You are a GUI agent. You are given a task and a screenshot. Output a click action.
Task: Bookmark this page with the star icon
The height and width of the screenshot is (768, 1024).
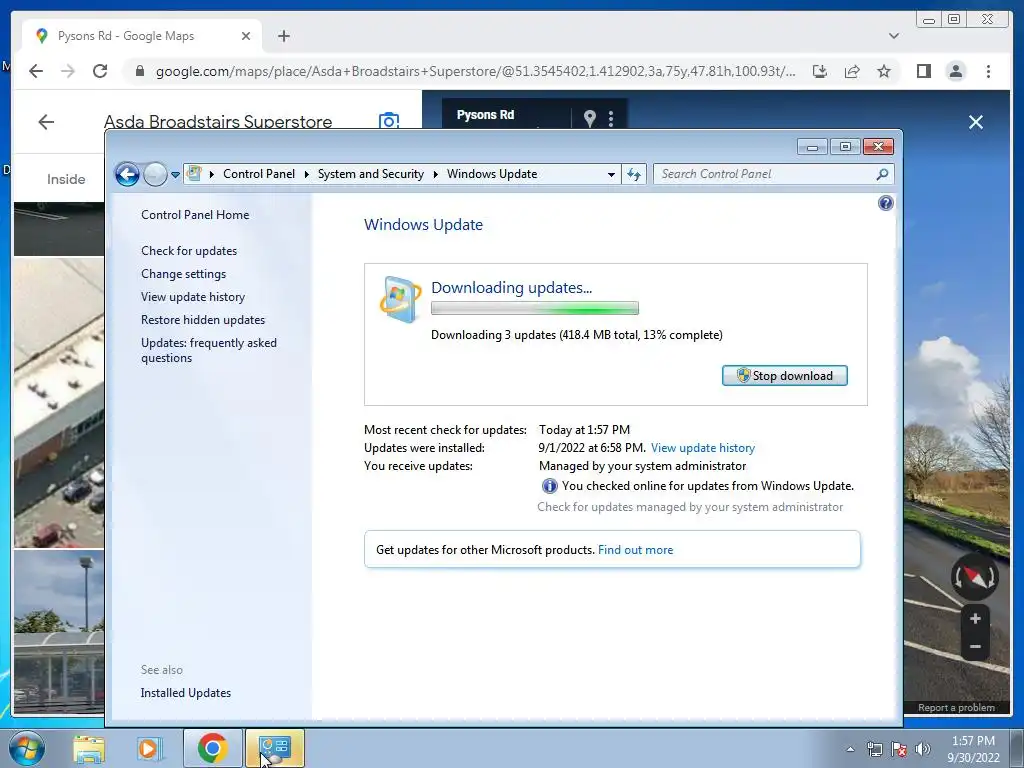pyautogui.click(x=884, y=71)
